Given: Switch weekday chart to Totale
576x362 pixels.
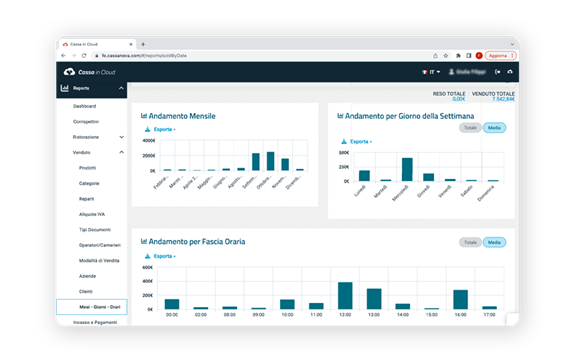Looking at the screenshot, I should [470, 128].
